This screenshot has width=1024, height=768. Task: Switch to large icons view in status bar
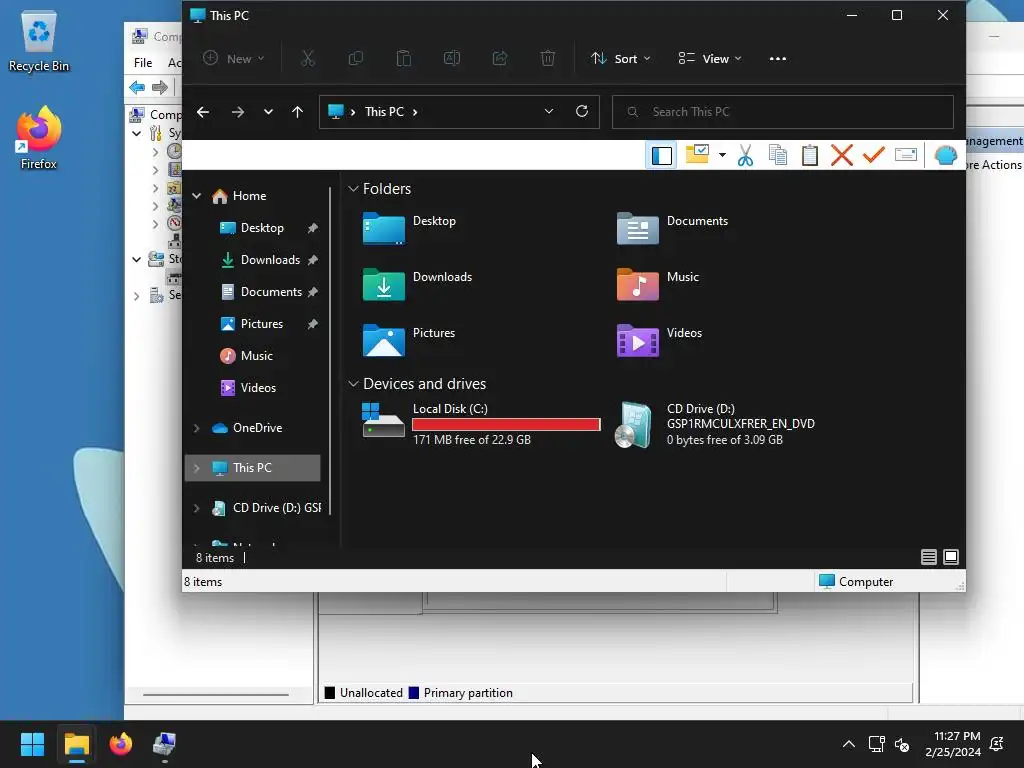click(951, 556)
